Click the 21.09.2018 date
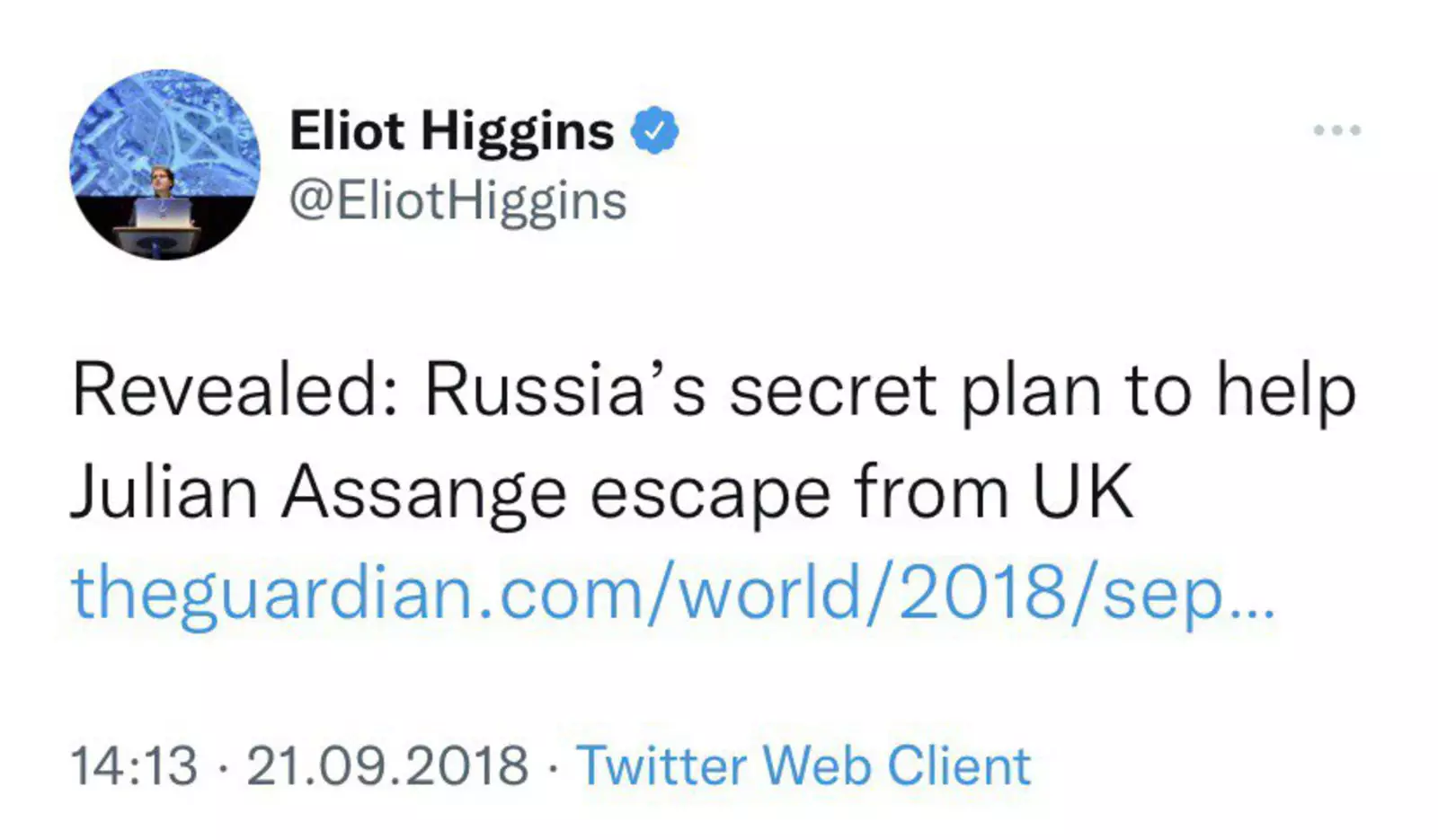Viewport: 1438px width, 840px height. pos(387,766)
